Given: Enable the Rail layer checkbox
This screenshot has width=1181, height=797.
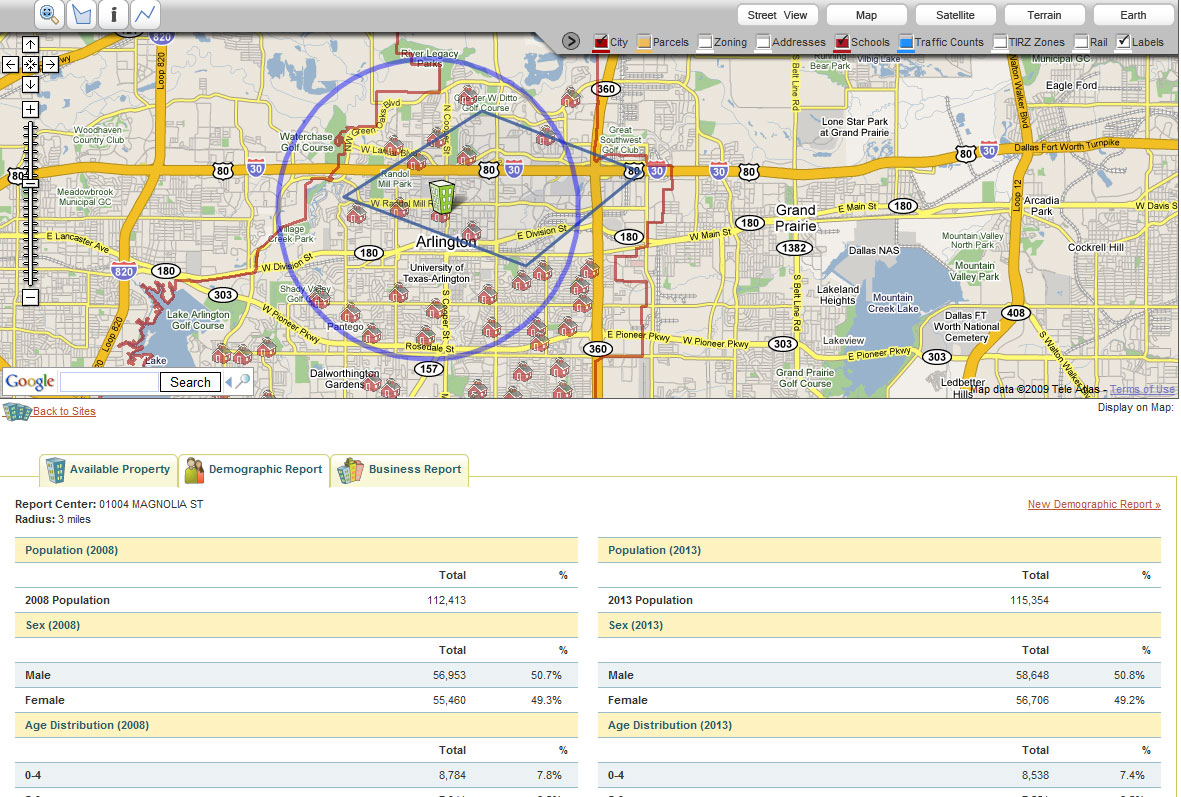Looking at the screenshot, I should click(1081, 42).
